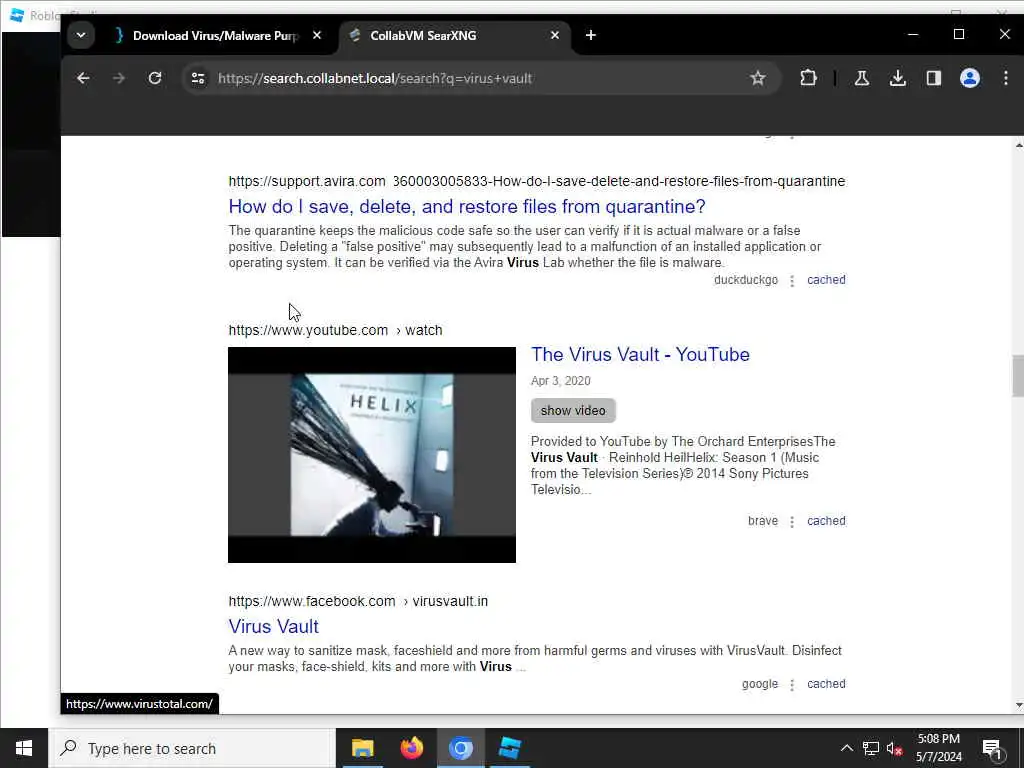Open options dots next to google

click(x=792, y=685)
